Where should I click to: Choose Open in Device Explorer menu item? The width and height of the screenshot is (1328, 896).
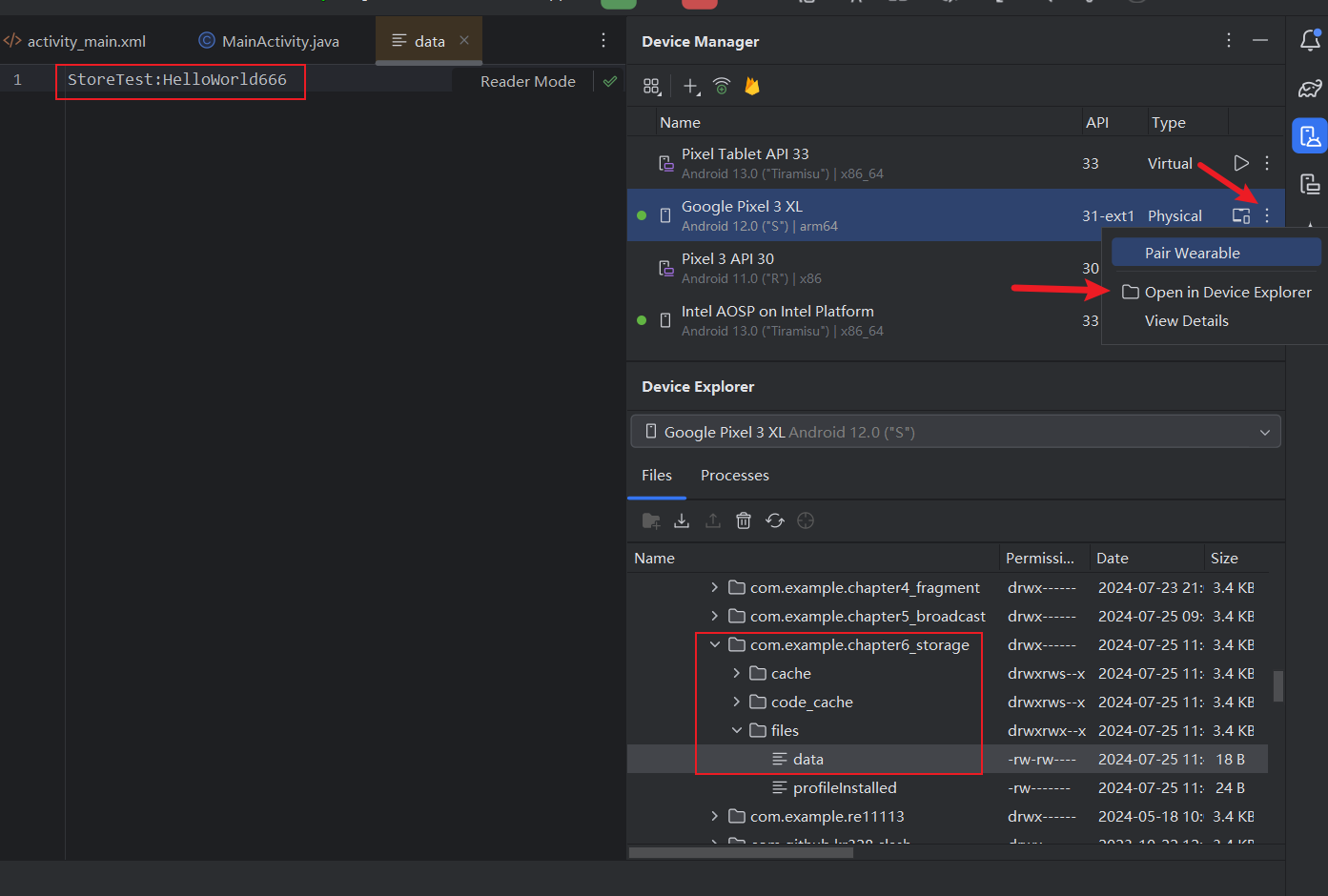pyautogui.click(x=1227, y=293)
